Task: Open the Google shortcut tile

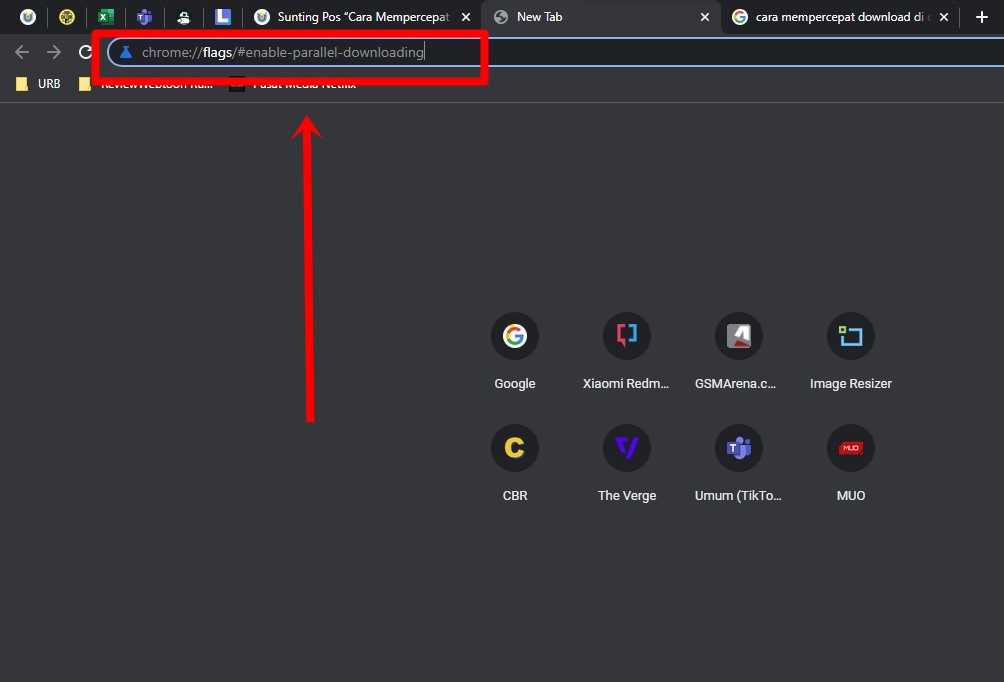Action: click(x=514, y=337)
